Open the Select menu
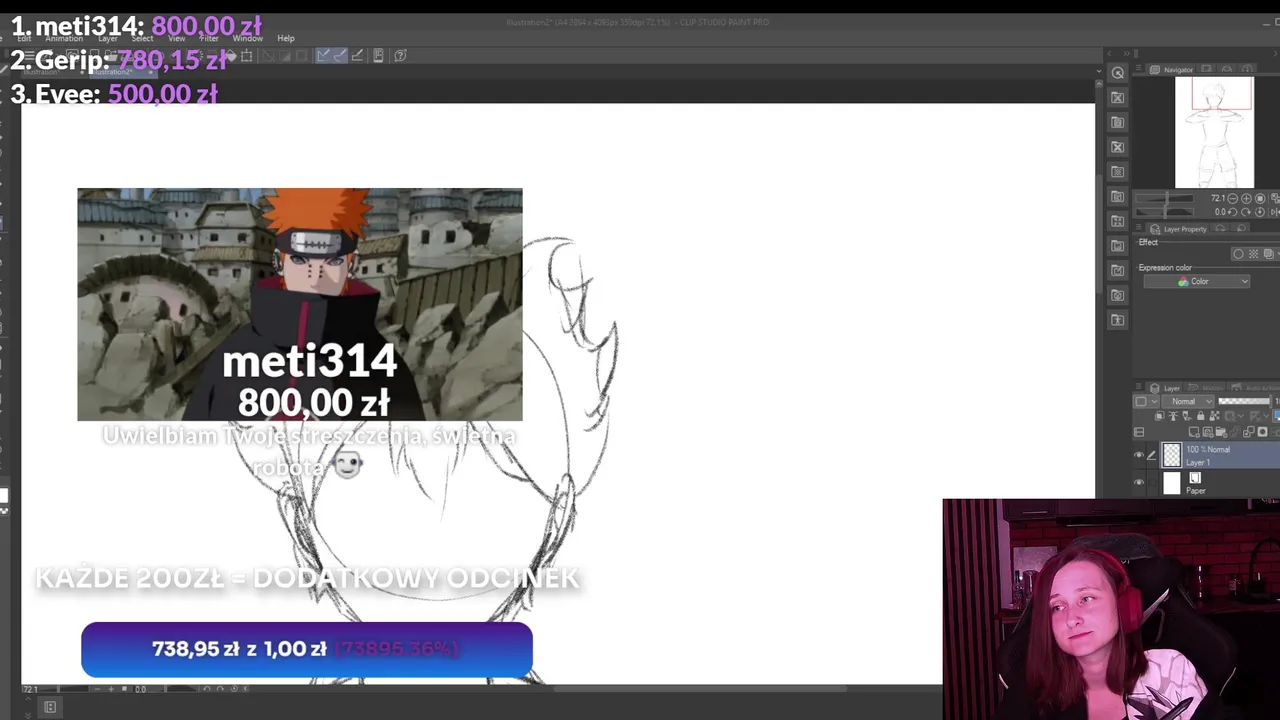The height and width of the screenshot is (720, 1280). pos(142,38)
